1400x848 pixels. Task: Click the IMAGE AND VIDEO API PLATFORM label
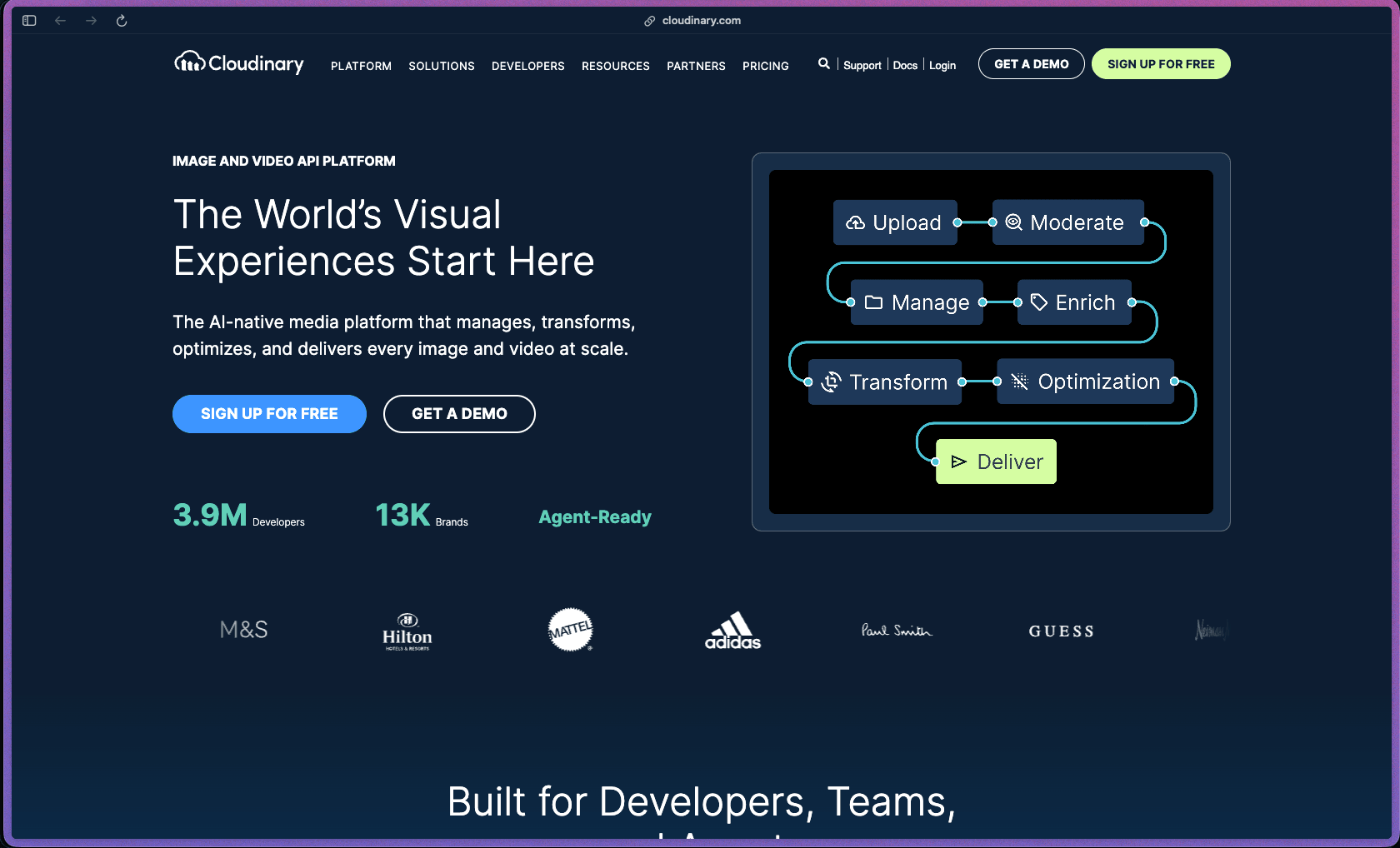(x=284, y=161)
